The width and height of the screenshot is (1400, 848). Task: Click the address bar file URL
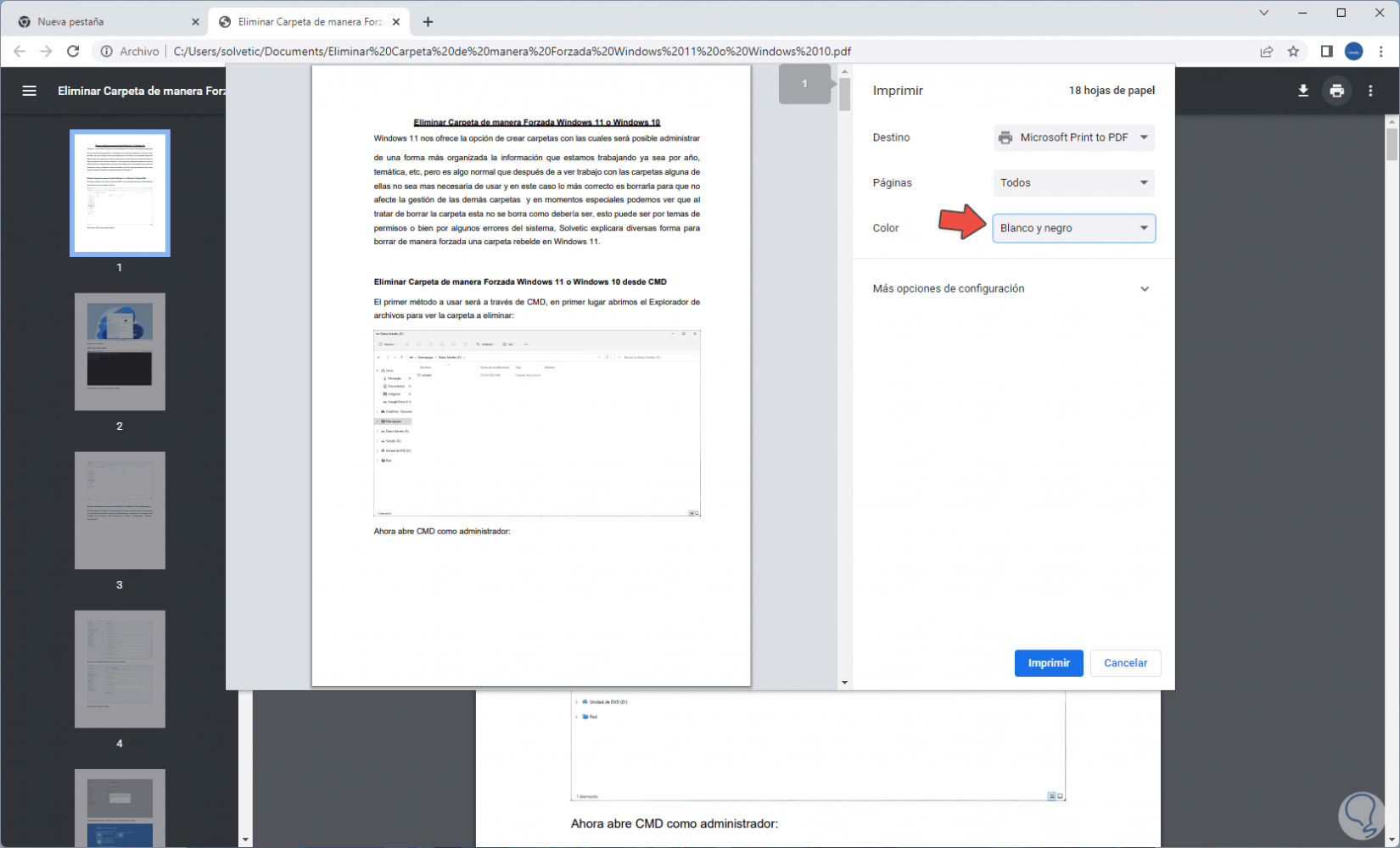[x=512, y=52]
